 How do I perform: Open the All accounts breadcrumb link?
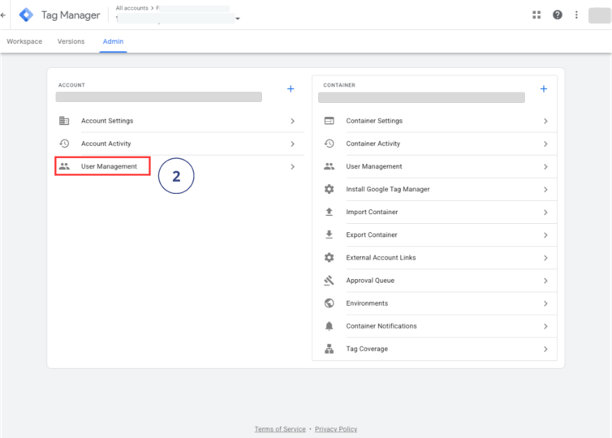point(132,8)
